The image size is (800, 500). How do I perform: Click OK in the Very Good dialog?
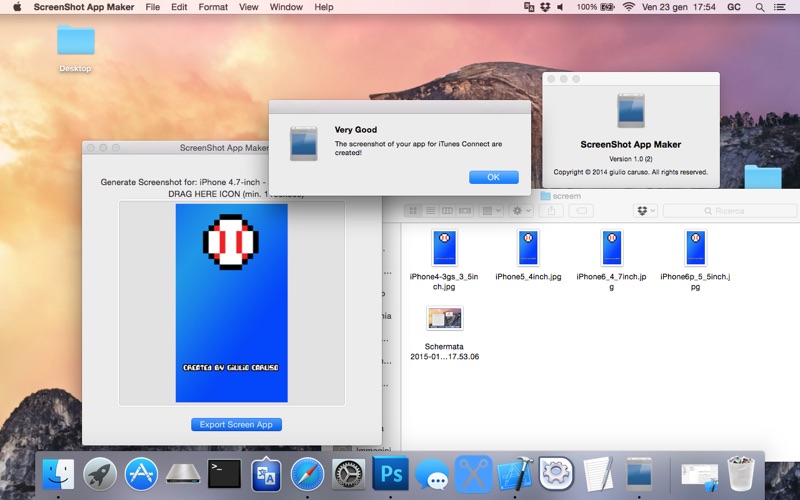point(493,177)
